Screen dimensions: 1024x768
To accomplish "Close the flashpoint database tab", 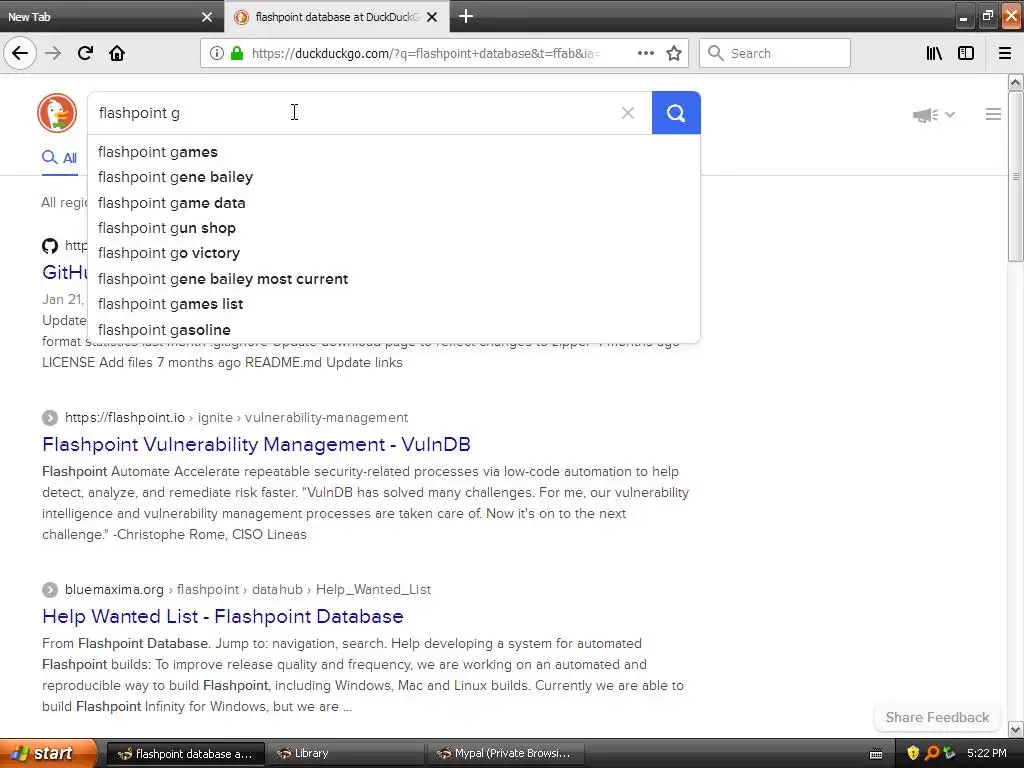I will 432,17.
